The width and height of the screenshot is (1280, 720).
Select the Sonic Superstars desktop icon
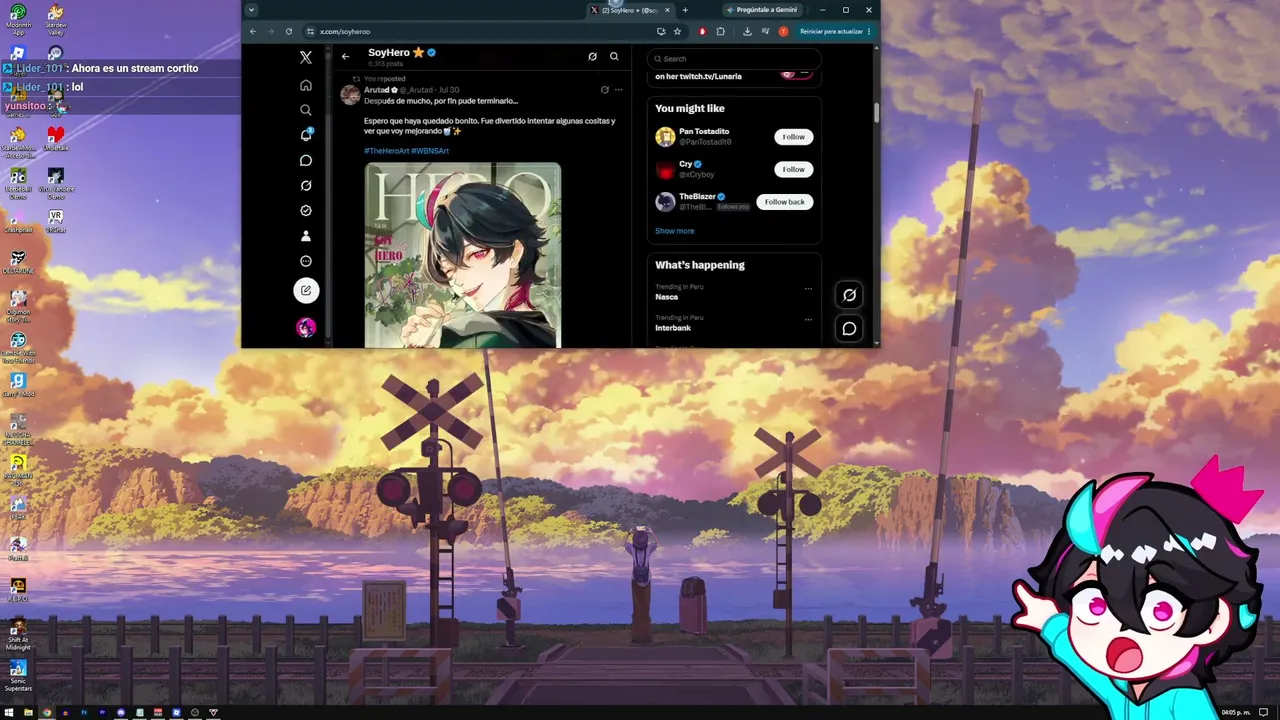click(x=18, y=675)
